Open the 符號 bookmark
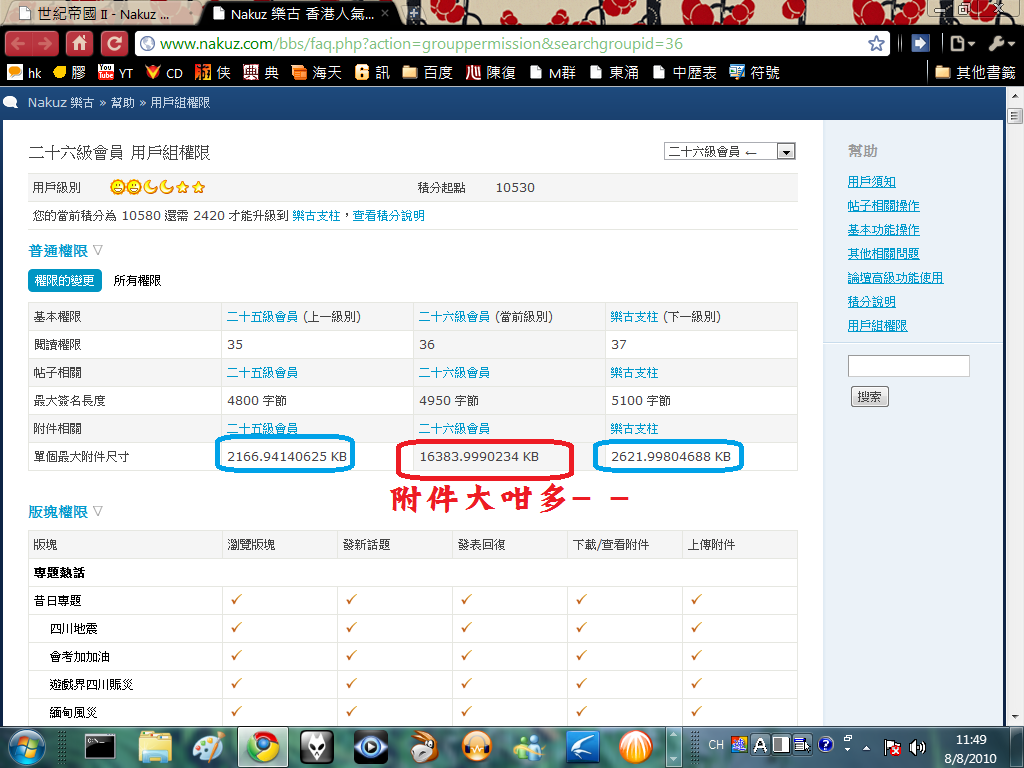 754,72
